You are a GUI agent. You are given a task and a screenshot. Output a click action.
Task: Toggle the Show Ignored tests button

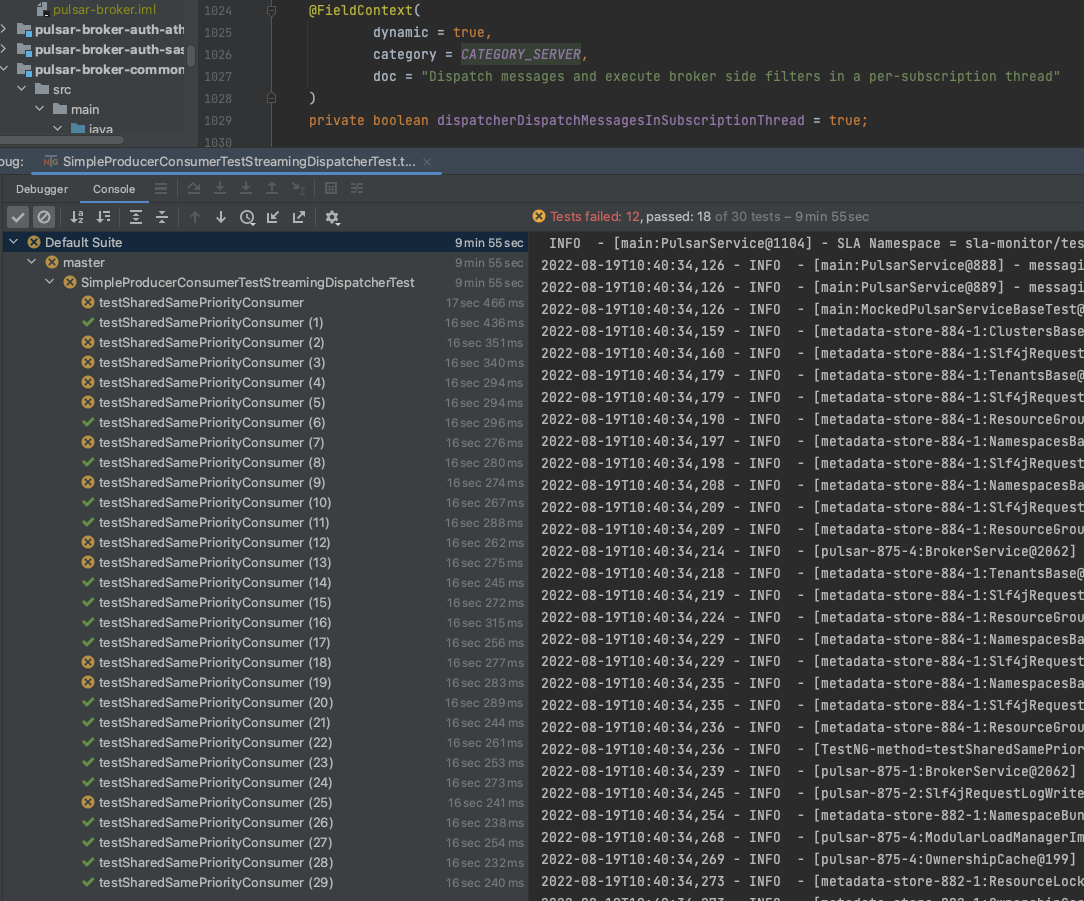pos(44,217)
